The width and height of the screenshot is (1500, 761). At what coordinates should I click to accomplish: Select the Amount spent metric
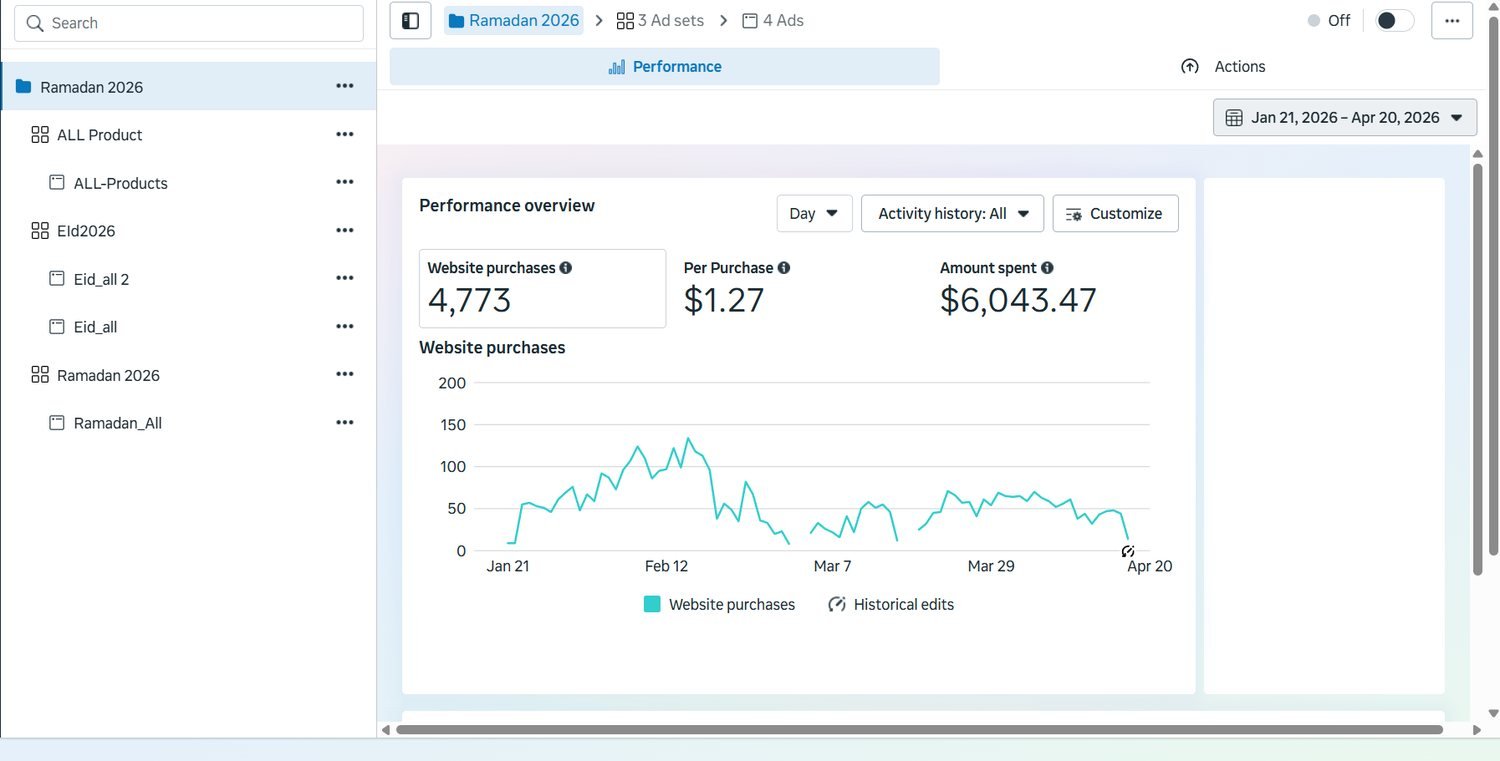[1018, 288]
